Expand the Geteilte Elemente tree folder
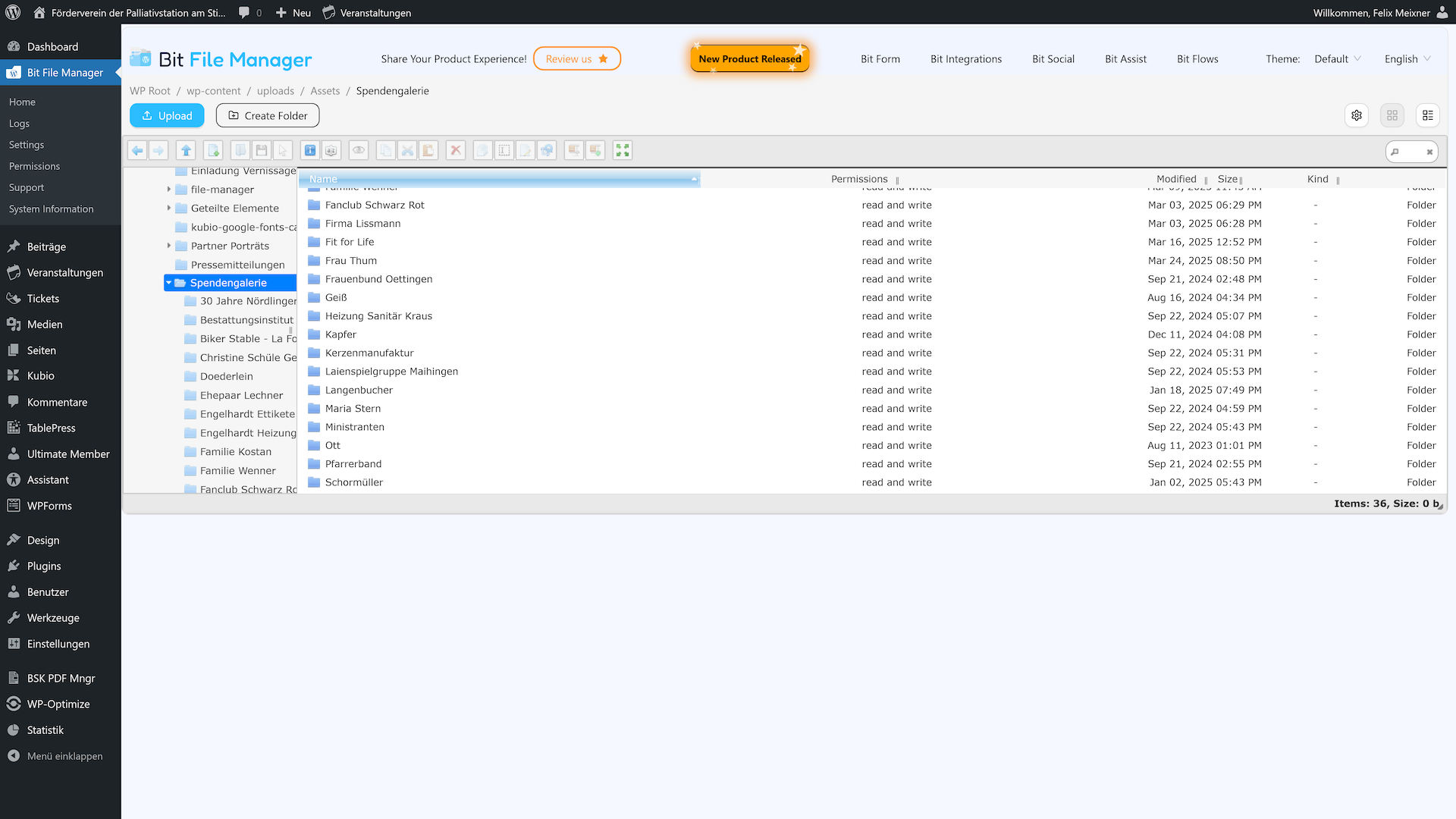This screenshot has width=1456, height=819. pyautogui.click(x=169, y=208)
